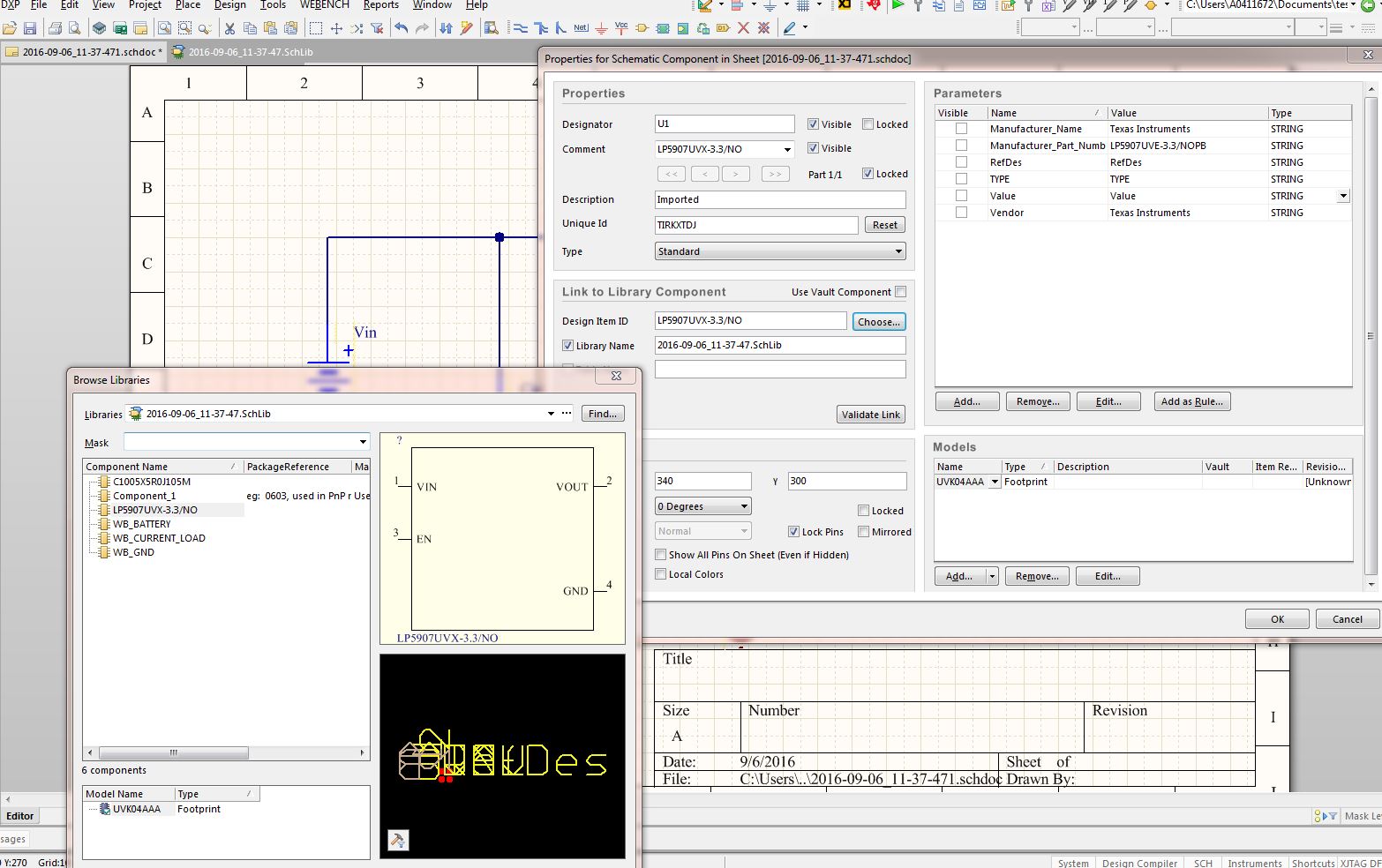Image resolution: width=1382 pixels, height=868 pixels.
Task: Select the Place Wire tool
Action: click(x=521, y=28)
